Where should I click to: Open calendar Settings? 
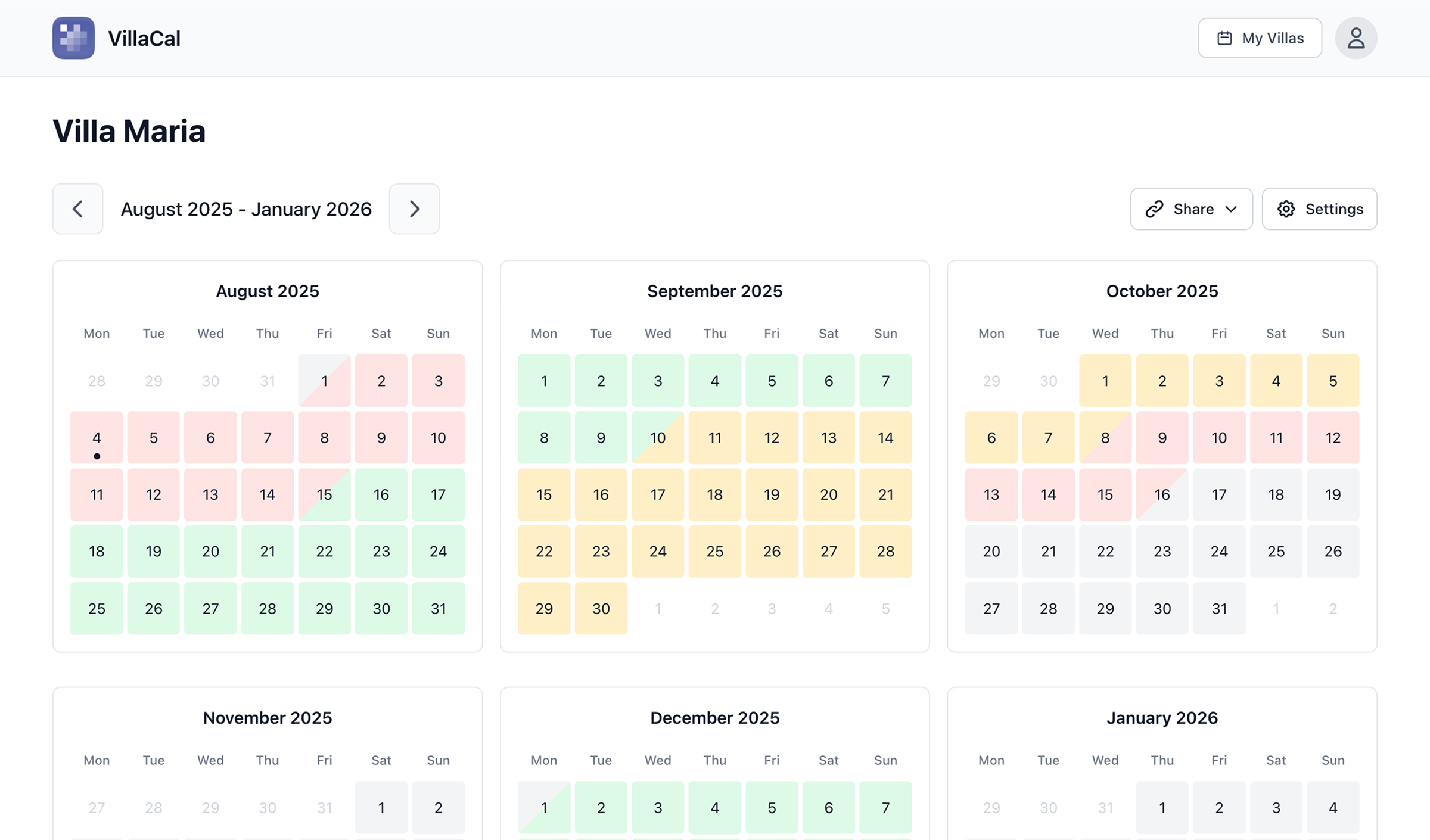(x=1319, y=209)
